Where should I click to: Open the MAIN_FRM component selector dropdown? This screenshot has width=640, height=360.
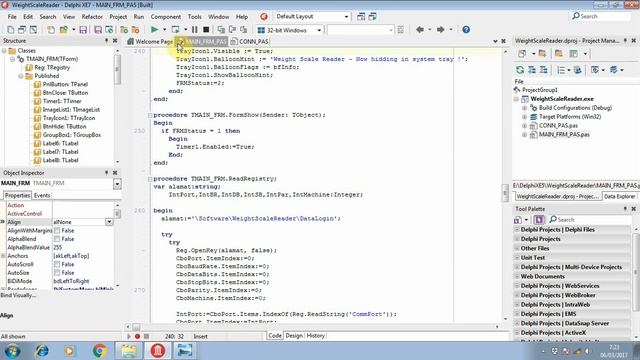point(117,184)
